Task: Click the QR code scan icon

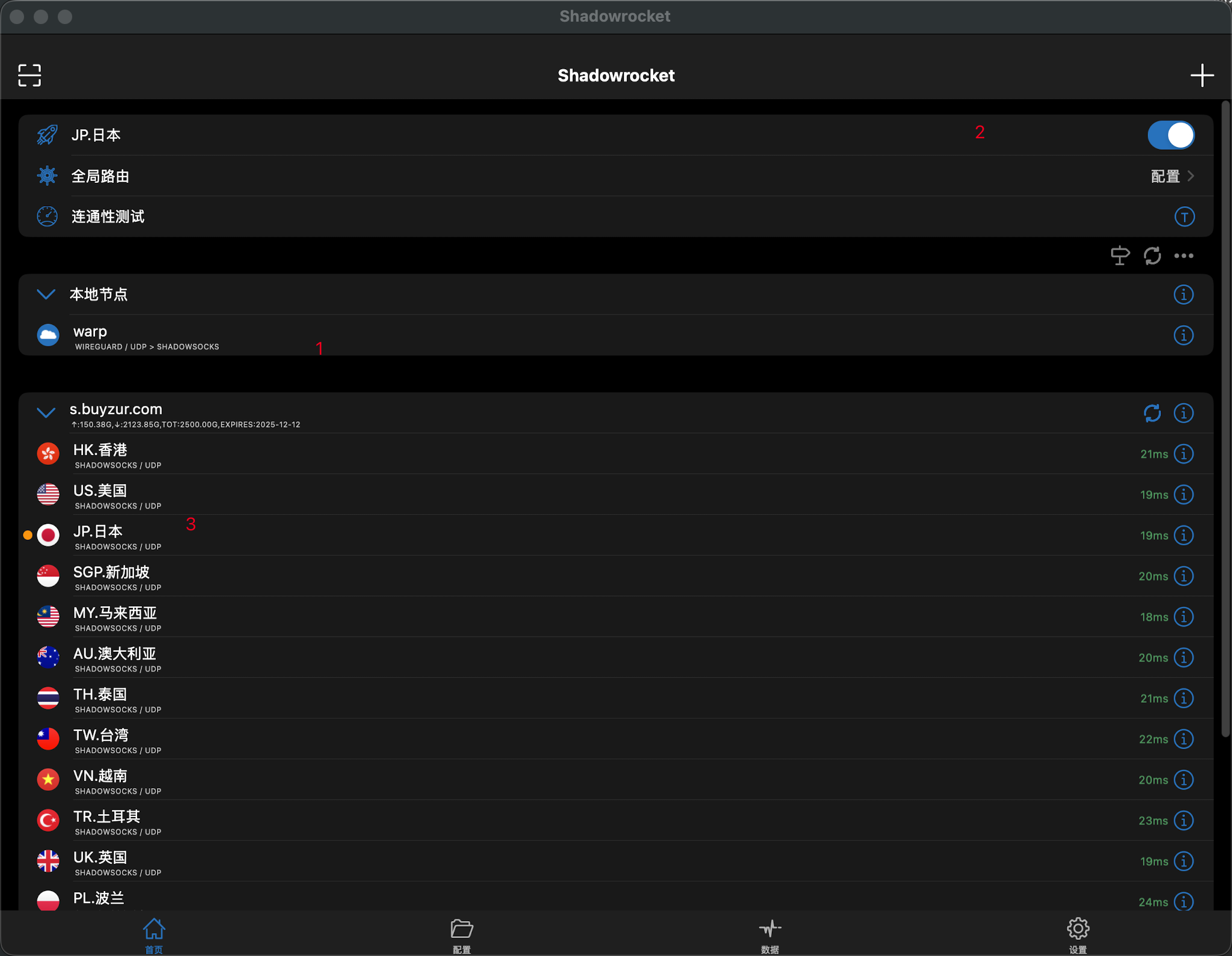Action: point(29,75)
